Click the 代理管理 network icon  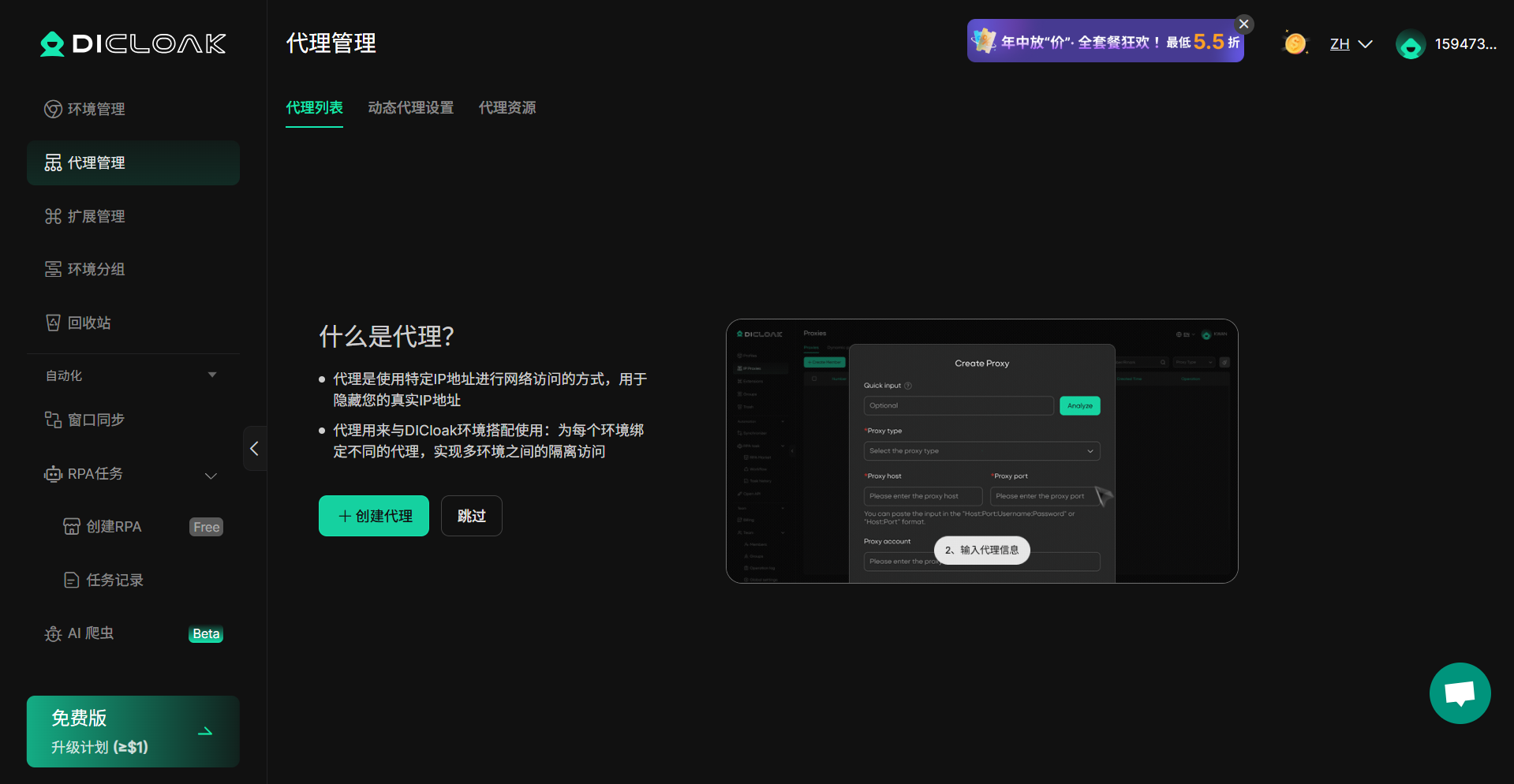(53, 162)
